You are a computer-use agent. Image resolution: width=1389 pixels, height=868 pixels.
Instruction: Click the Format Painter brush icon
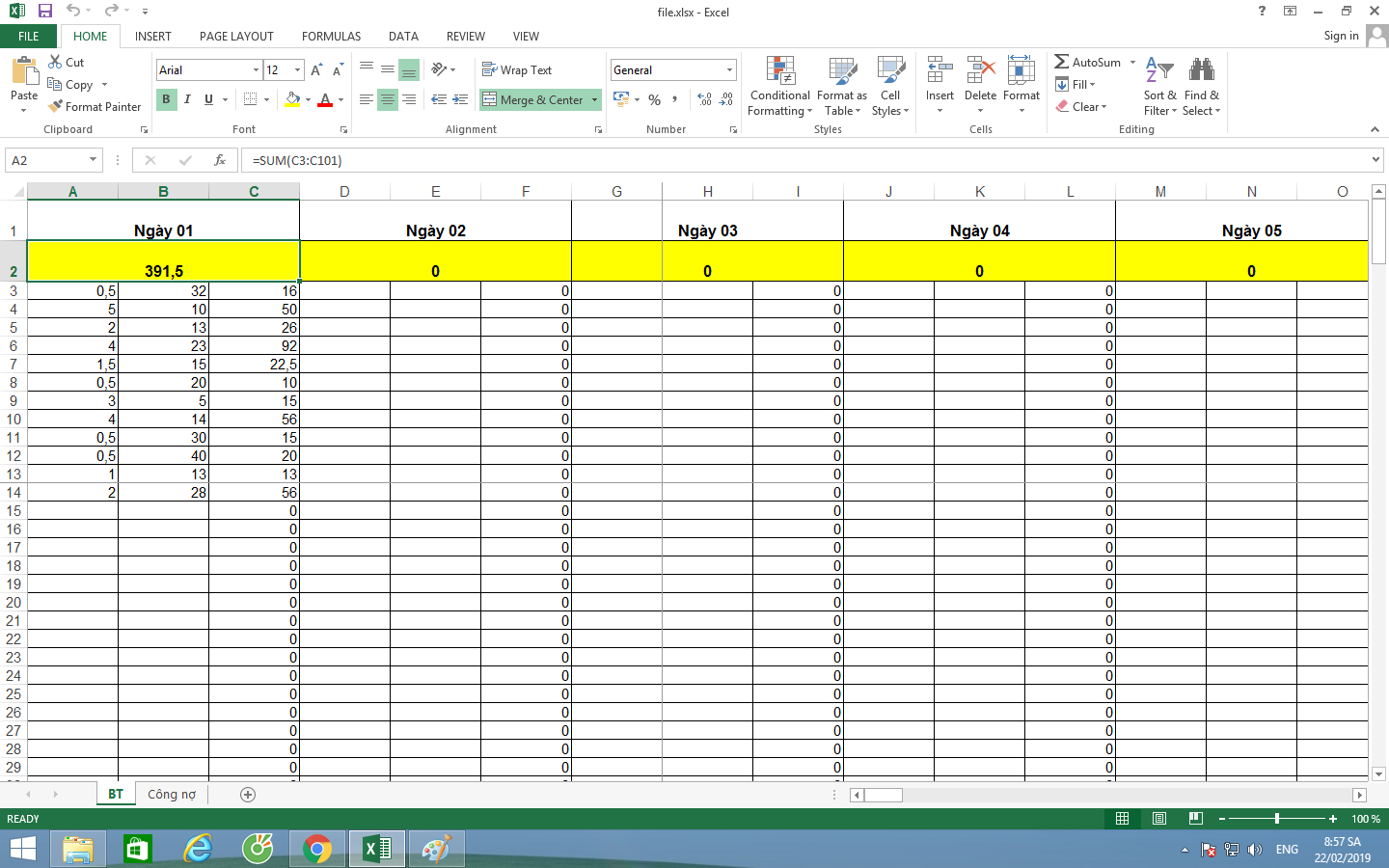(56, 106)
